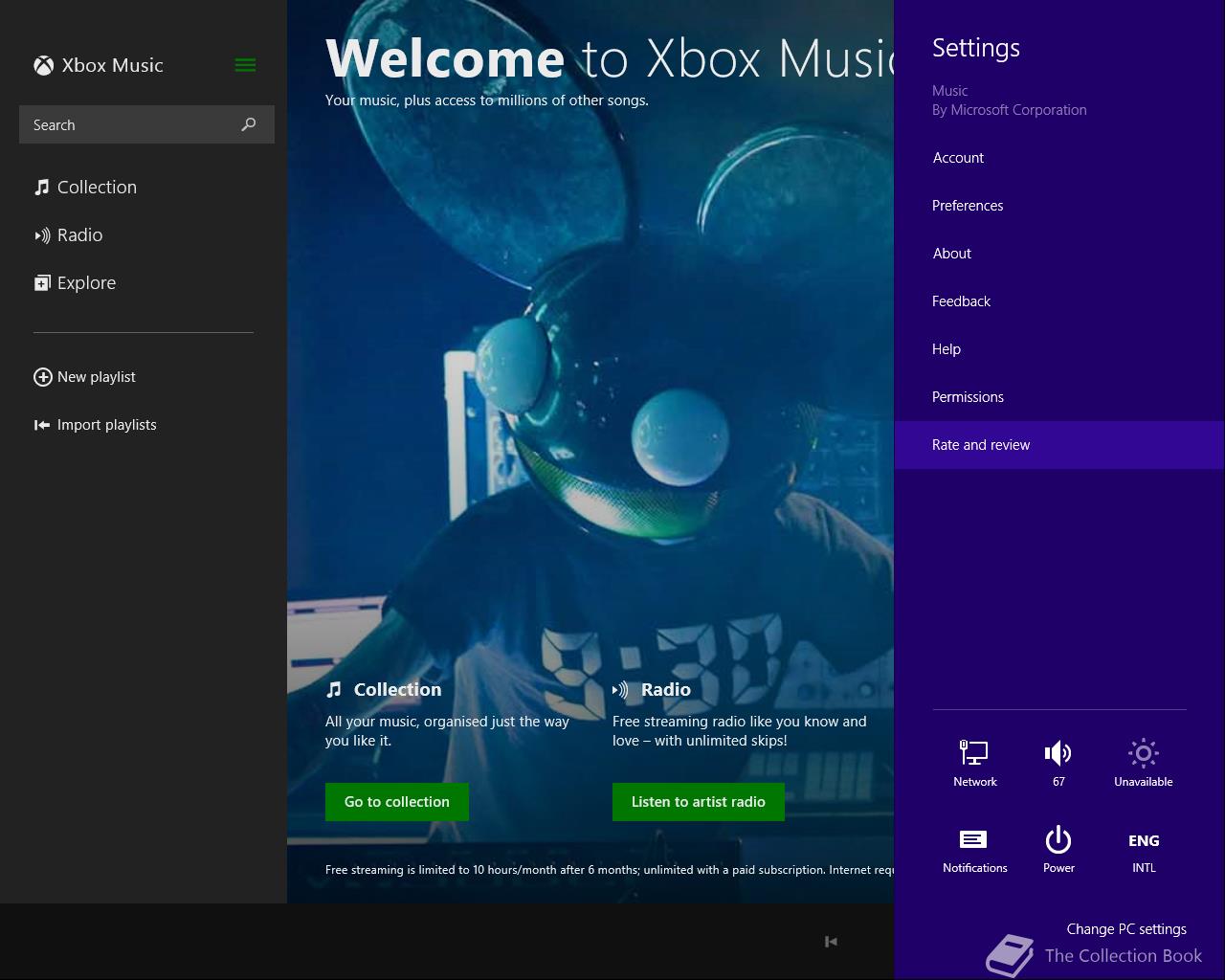Click the Go to collection button

point(397,802)
